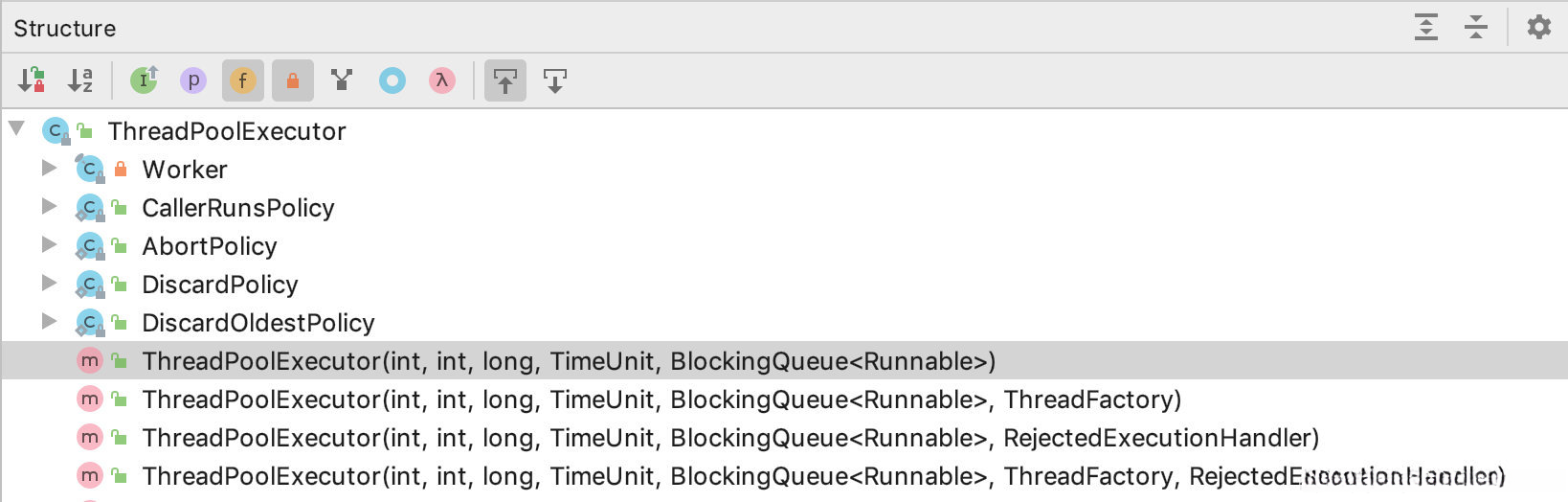Click Collapse All icon in header
1568x502 pixels.
(1475, 27)
